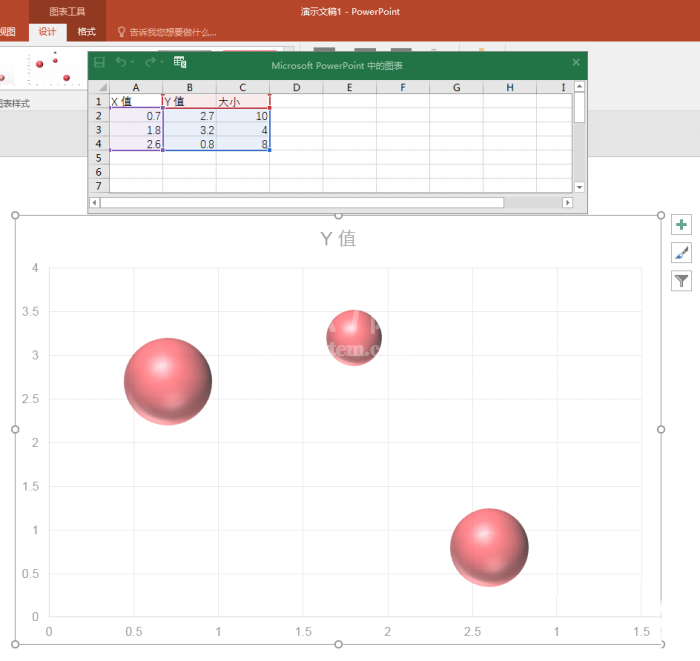Viewport: 700px width, 661px height.
Task: Expand the undo history dropdown arrow
Action: point(133,62)
